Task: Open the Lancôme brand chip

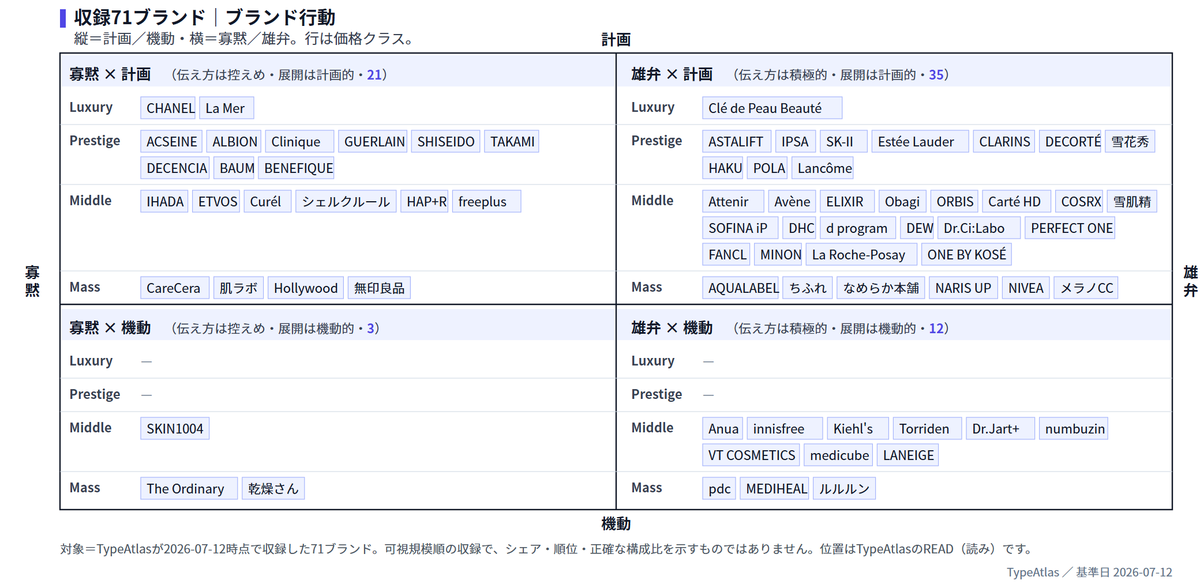Action: click(x=824, y=168)
